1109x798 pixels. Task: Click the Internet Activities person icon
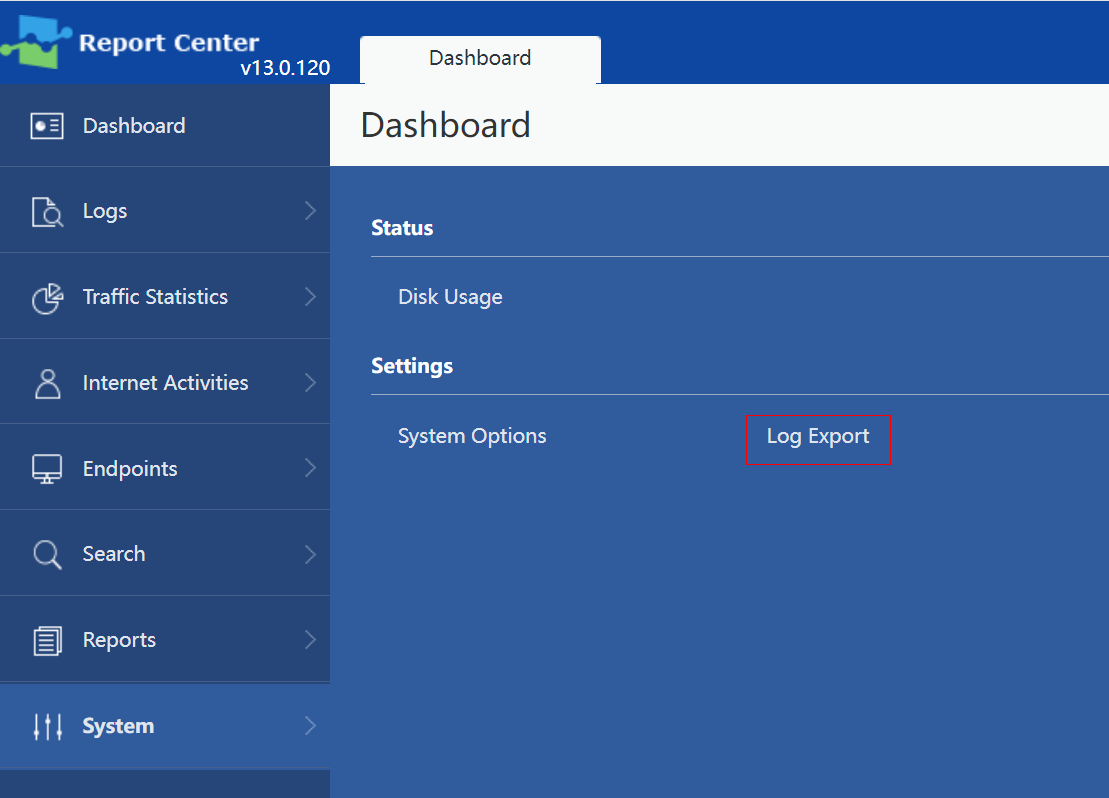47,384
